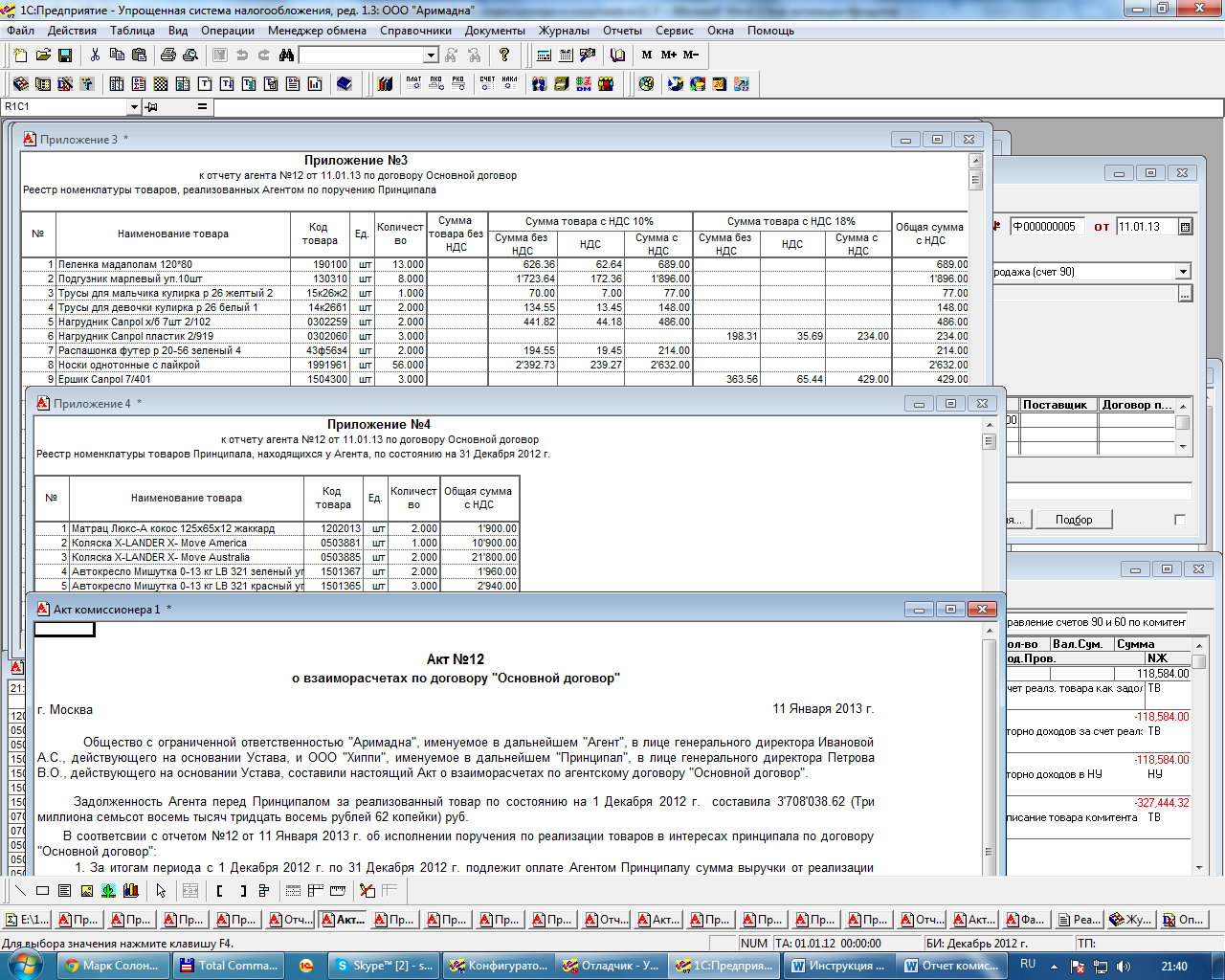The image size is (1225, 980).
Task: Click the M- memory subtract button
Action: click(691, 56)
